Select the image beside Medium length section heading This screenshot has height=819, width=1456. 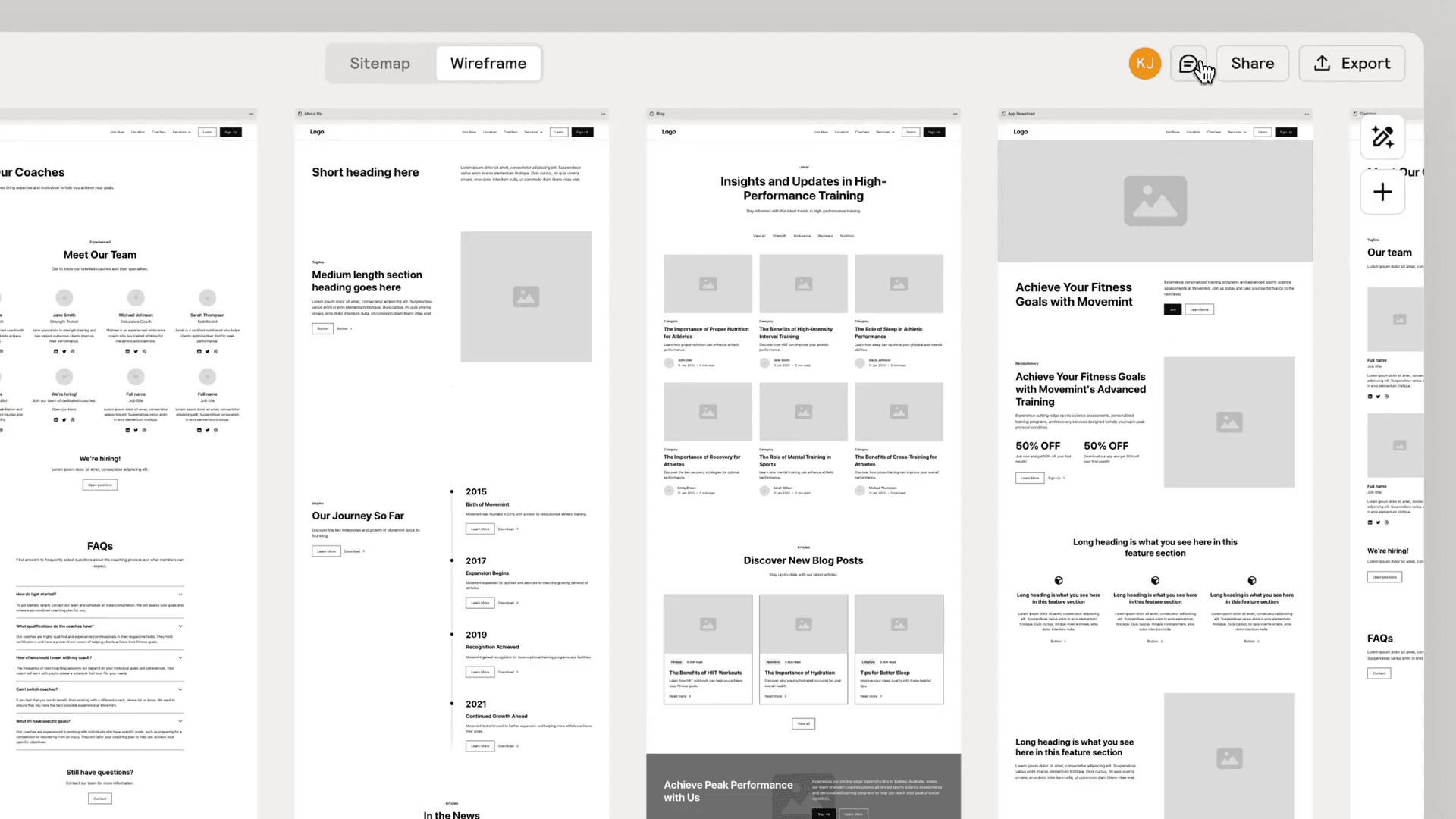[526, 297]
